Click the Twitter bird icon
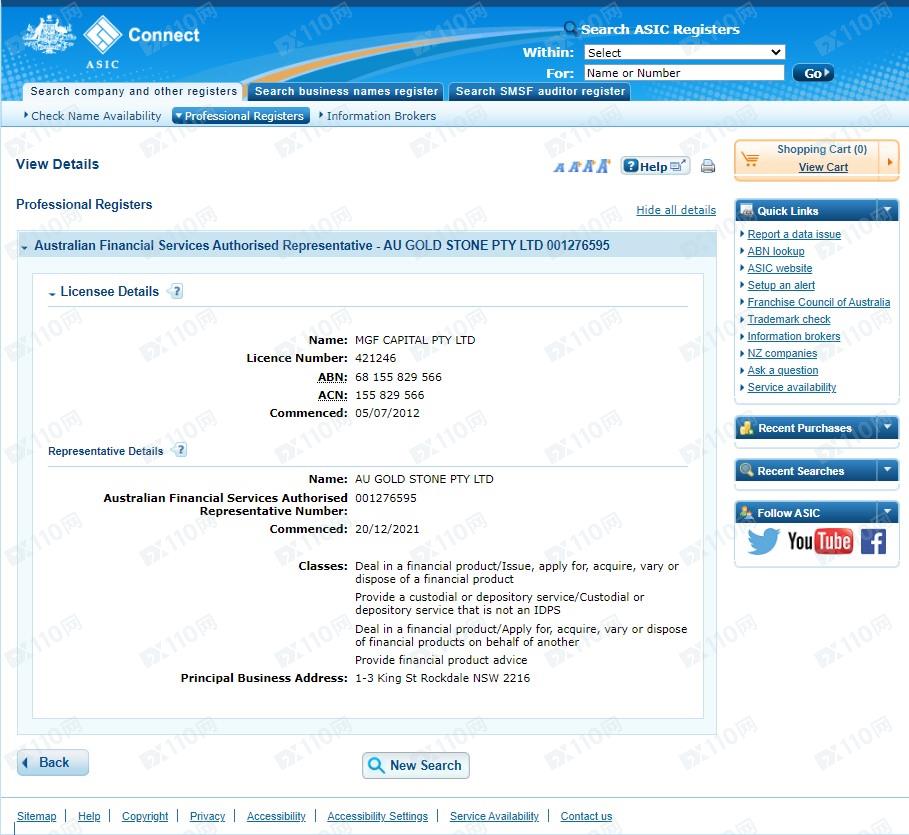Image resolution: width=909 pixels, height=835 pixels. pos(763,542)
